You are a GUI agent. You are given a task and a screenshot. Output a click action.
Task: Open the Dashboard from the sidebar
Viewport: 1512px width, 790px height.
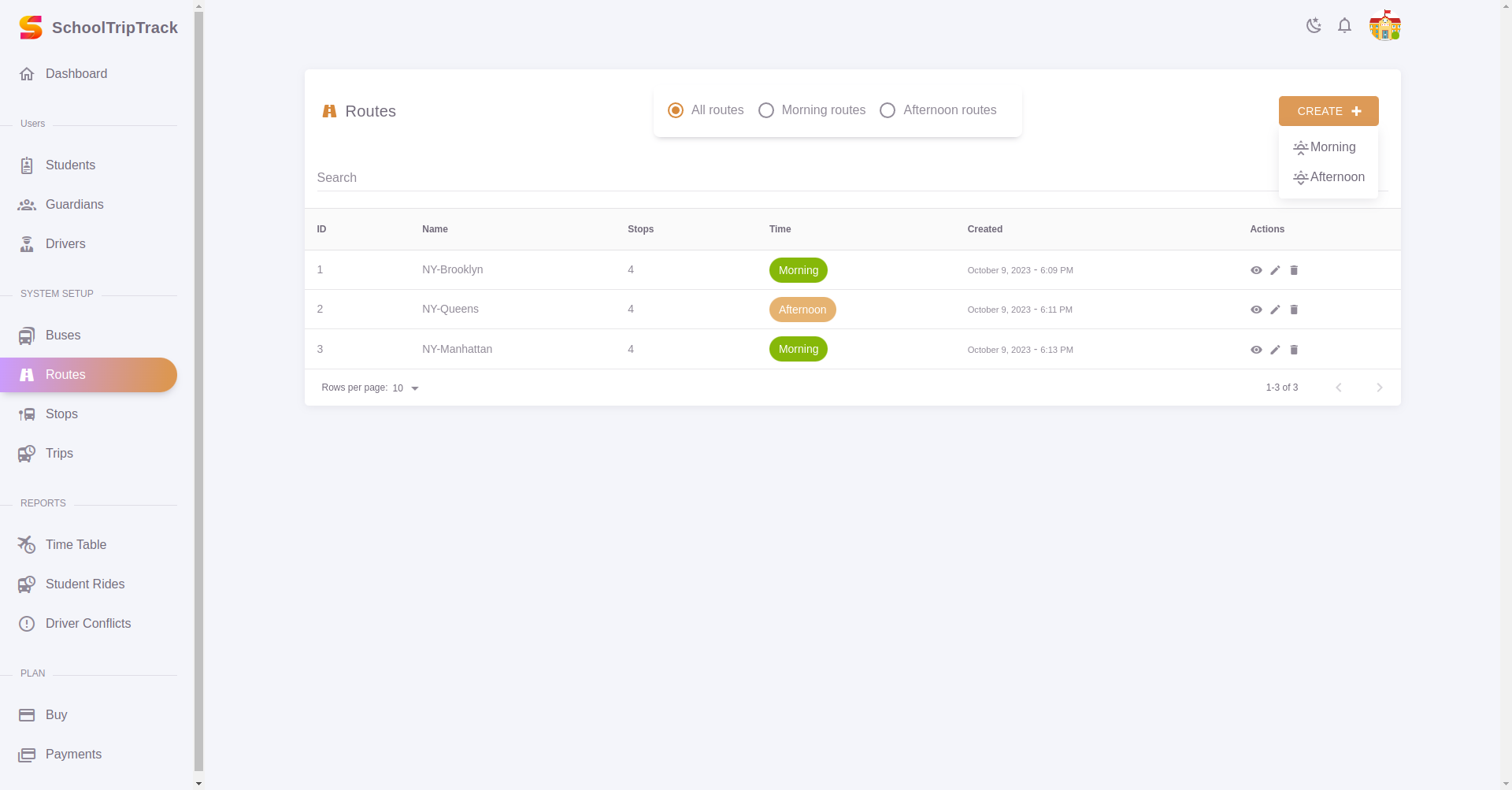click(76, 73)
